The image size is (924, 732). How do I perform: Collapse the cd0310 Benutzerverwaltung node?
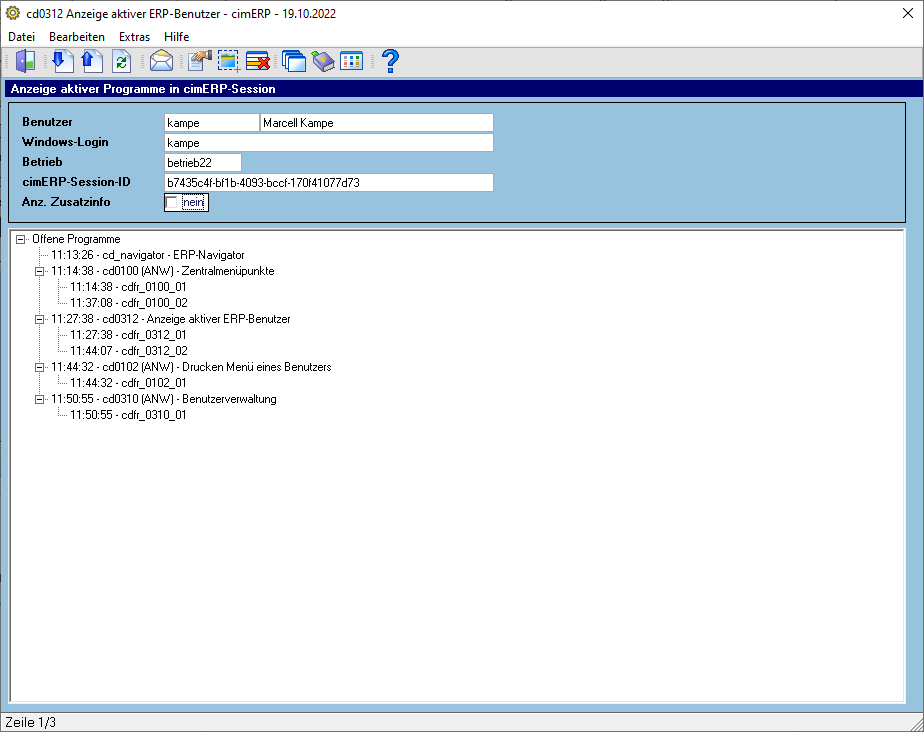pos(39,399)
